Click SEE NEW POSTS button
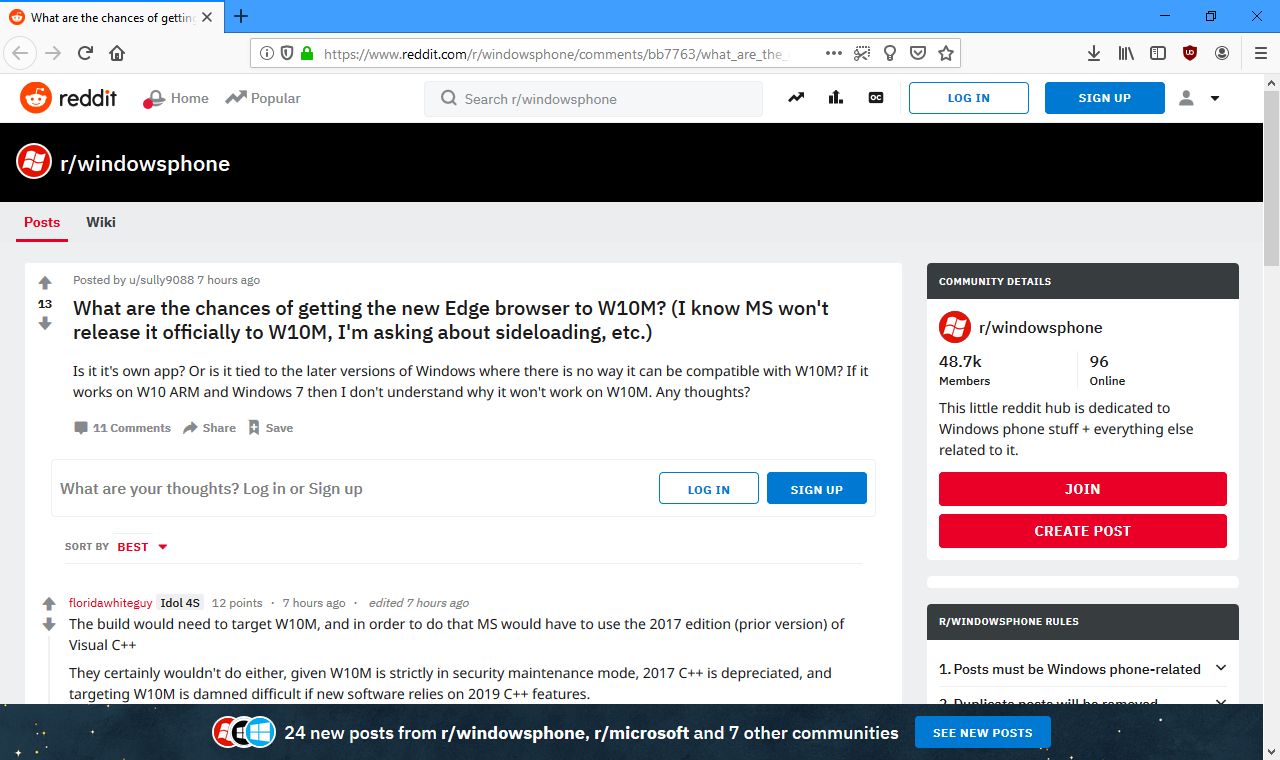 coord(982,732)
